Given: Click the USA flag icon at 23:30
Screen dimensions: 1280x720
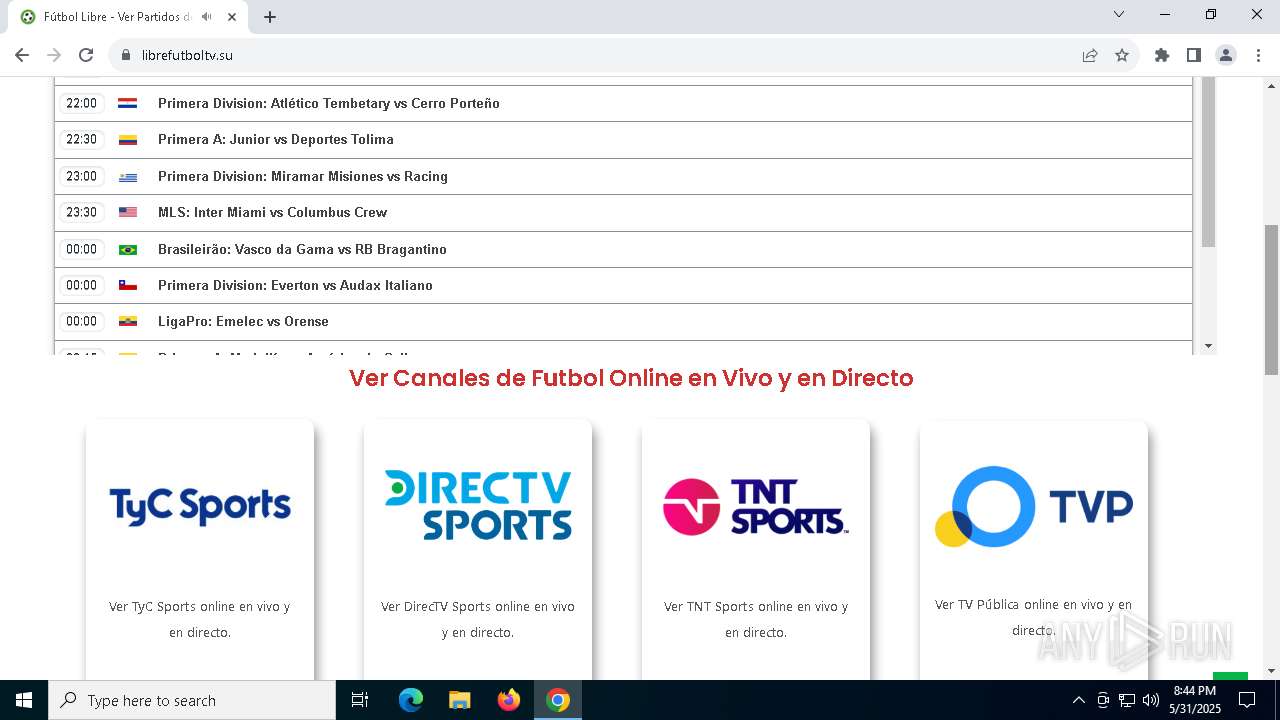Looking at the screenshot, I should 128,212.
